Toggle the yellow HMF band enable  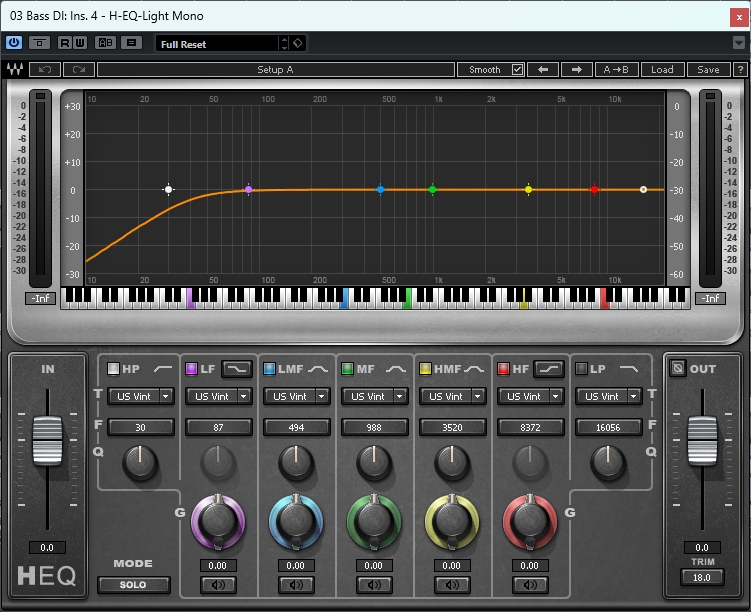425,369
